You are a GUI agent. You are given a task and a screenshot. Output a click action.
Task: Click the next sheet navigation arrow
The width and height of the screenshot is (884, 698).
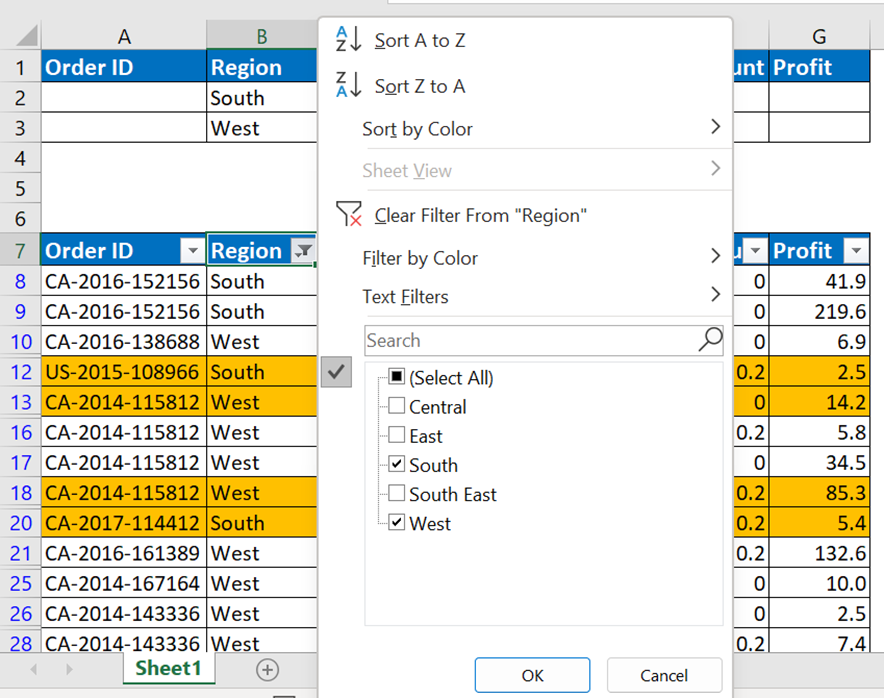pyautogui.click(x=69, y=669)
